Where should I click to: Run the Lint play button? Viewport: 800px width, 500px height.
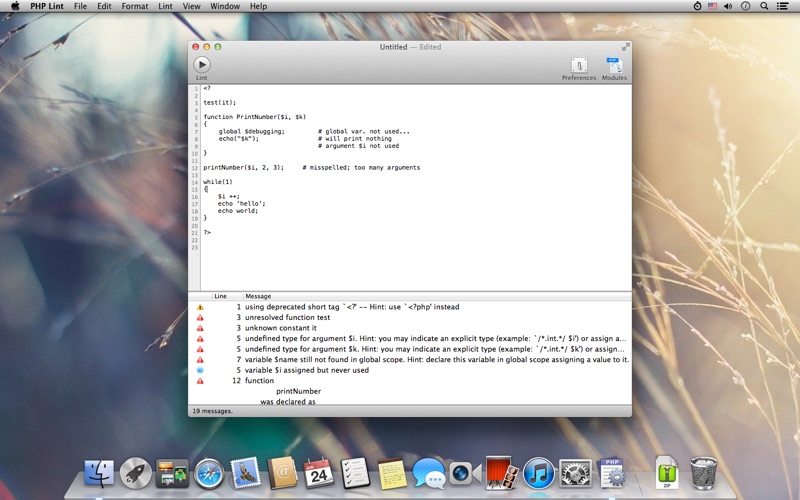[202, 65]
